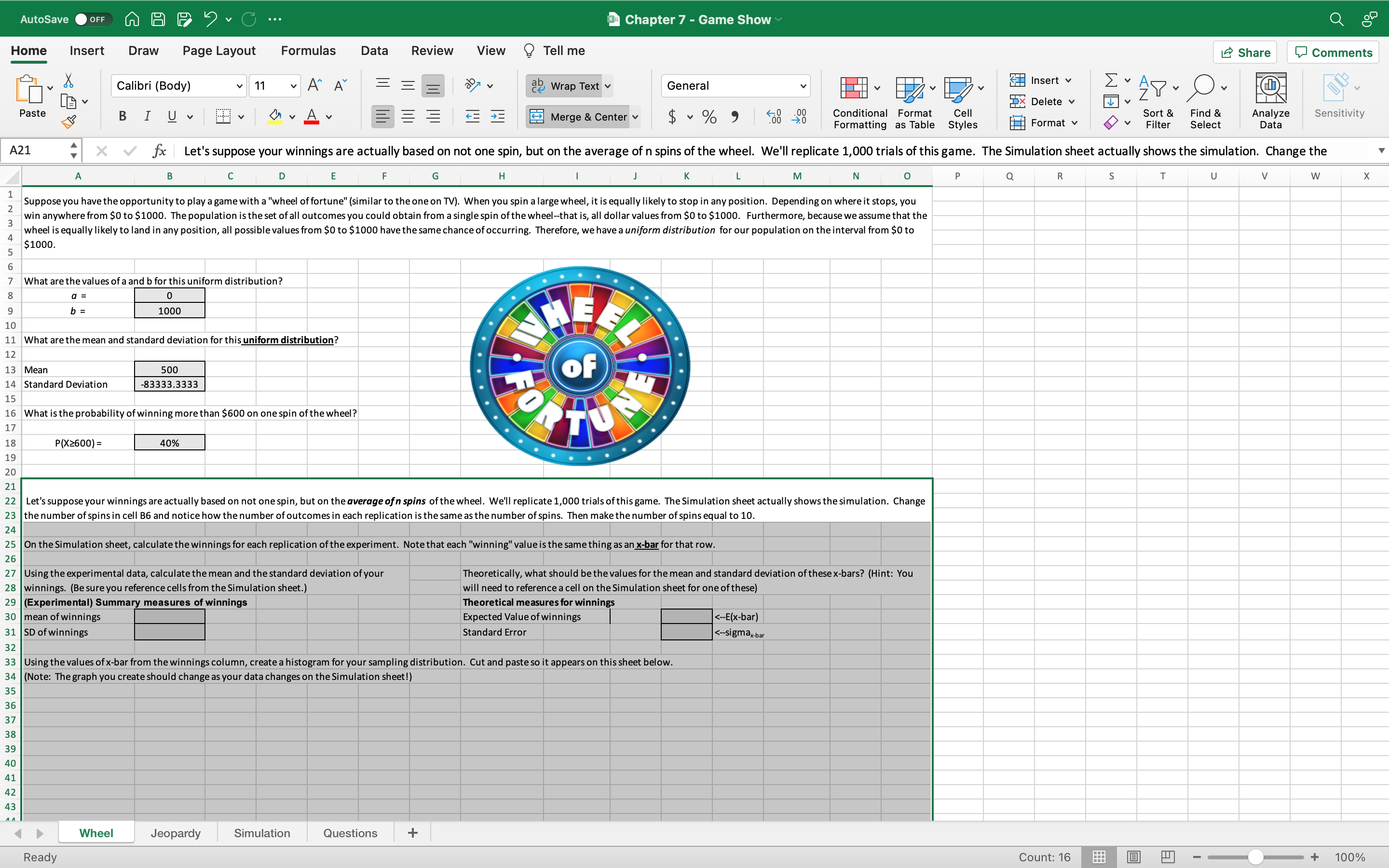Click the Share button
1389x868 pixels.
click(1247, 52)
